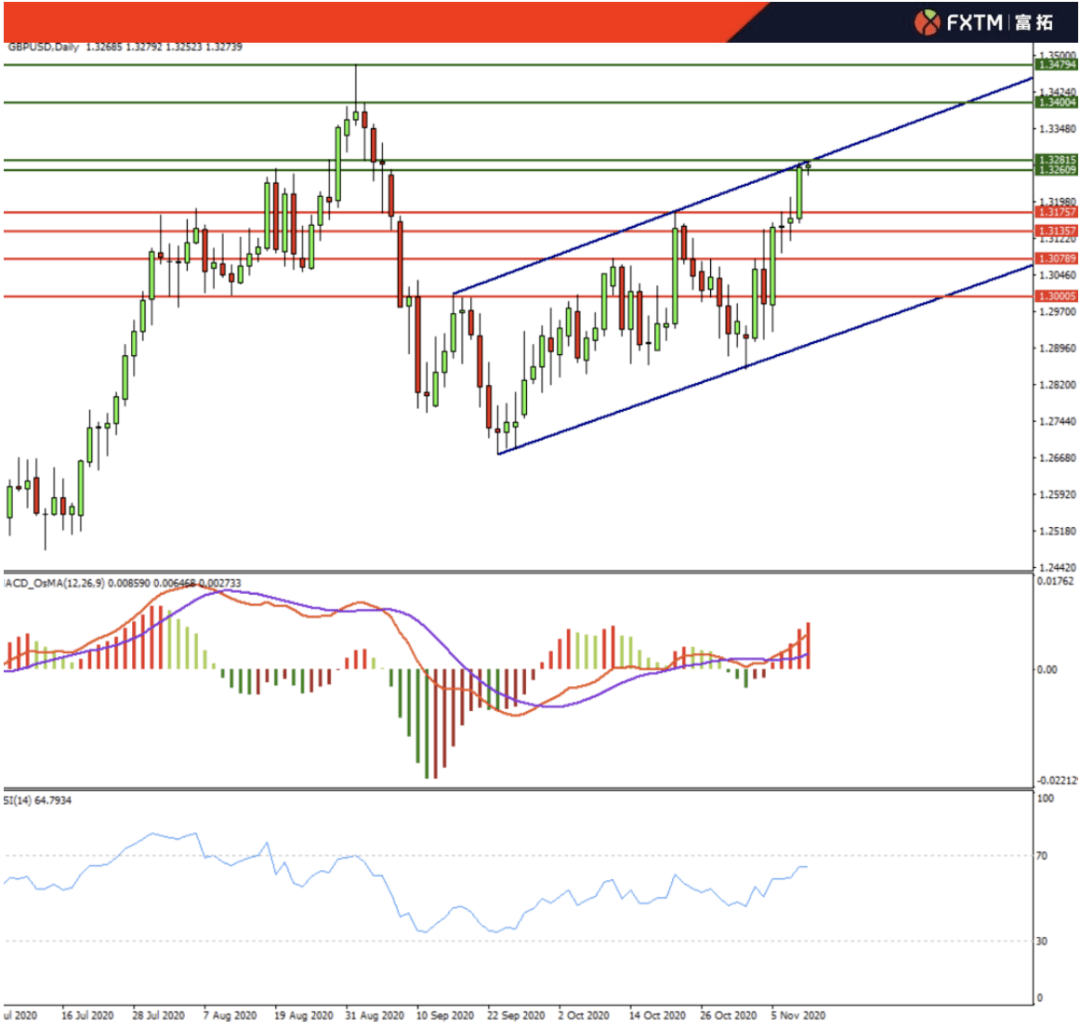Click the 1.31757 red support label
The width and height of the screenshot is (1080, 1028).
(1058, 212)
